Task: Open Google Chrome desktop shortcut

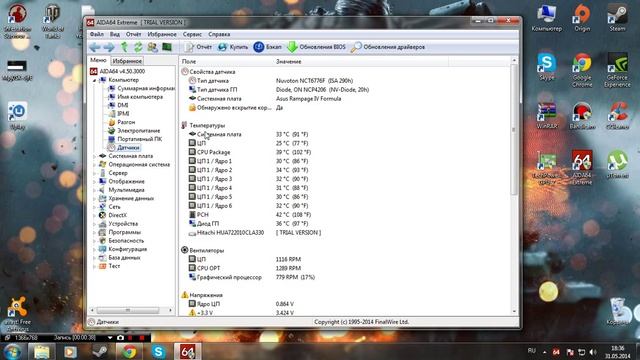Action: (x=582, y=70)
